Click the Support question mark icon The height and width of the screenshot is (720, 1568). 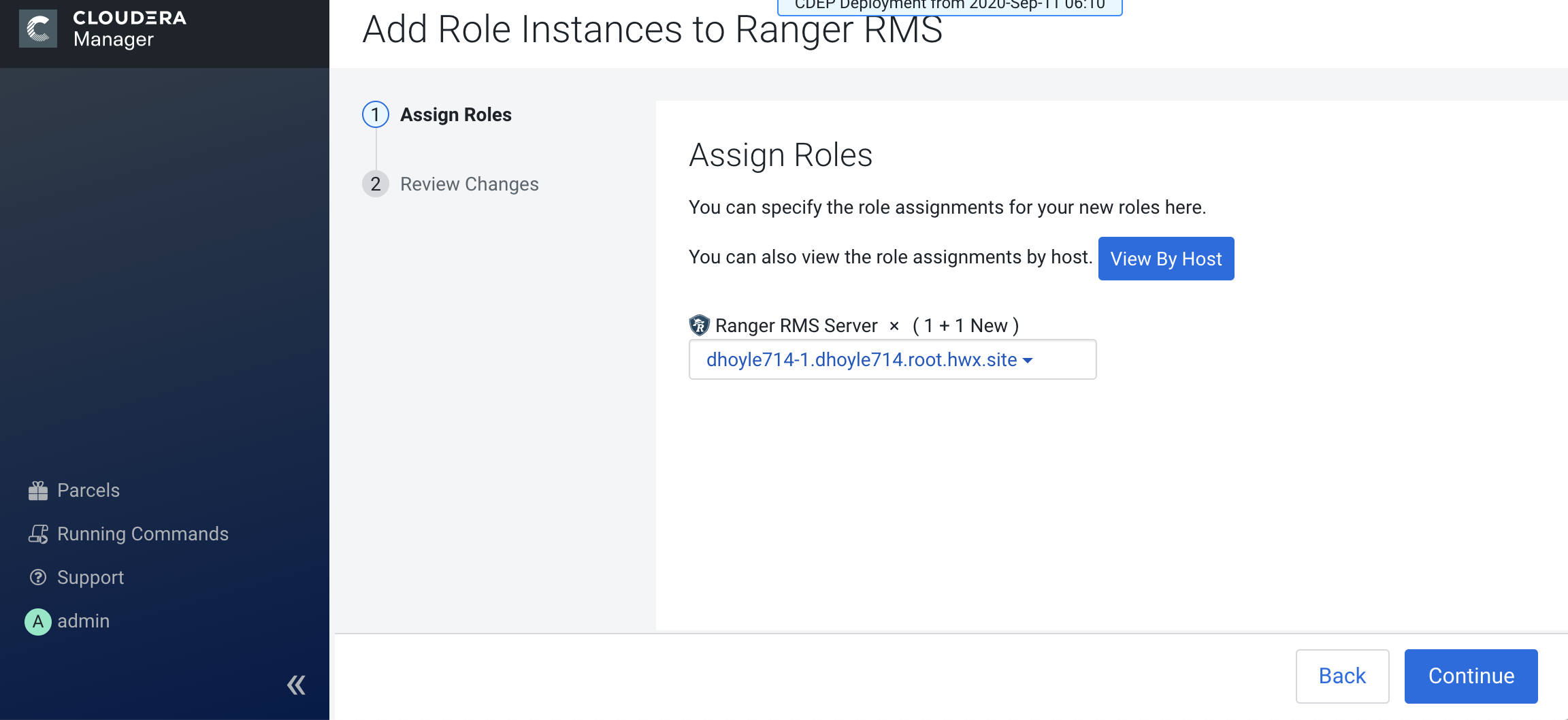38,578
